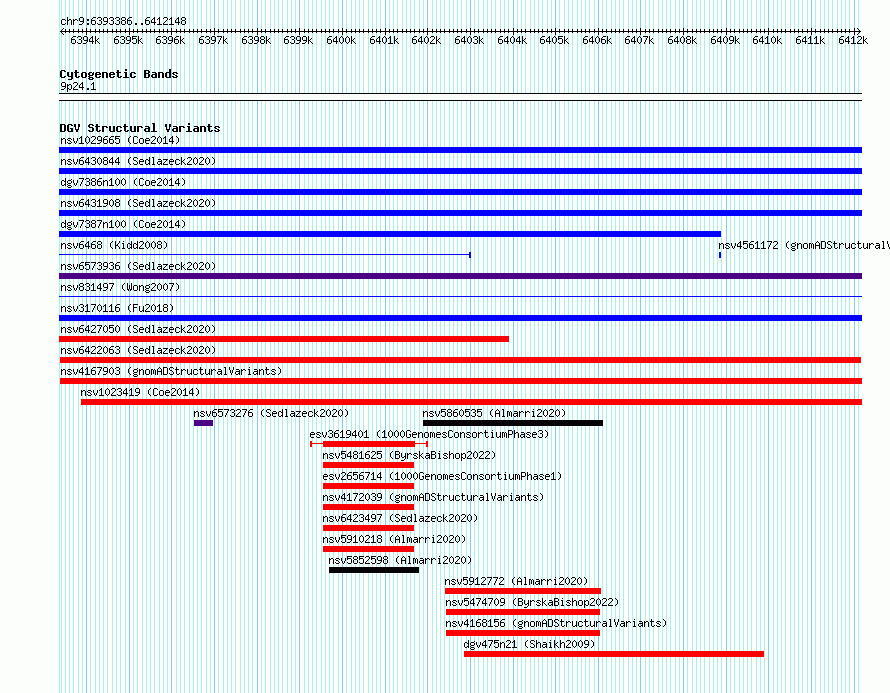Open nsv6573276 (Sedlazeck2020) label
Viewport: 890px width, 693px height.
271,413
